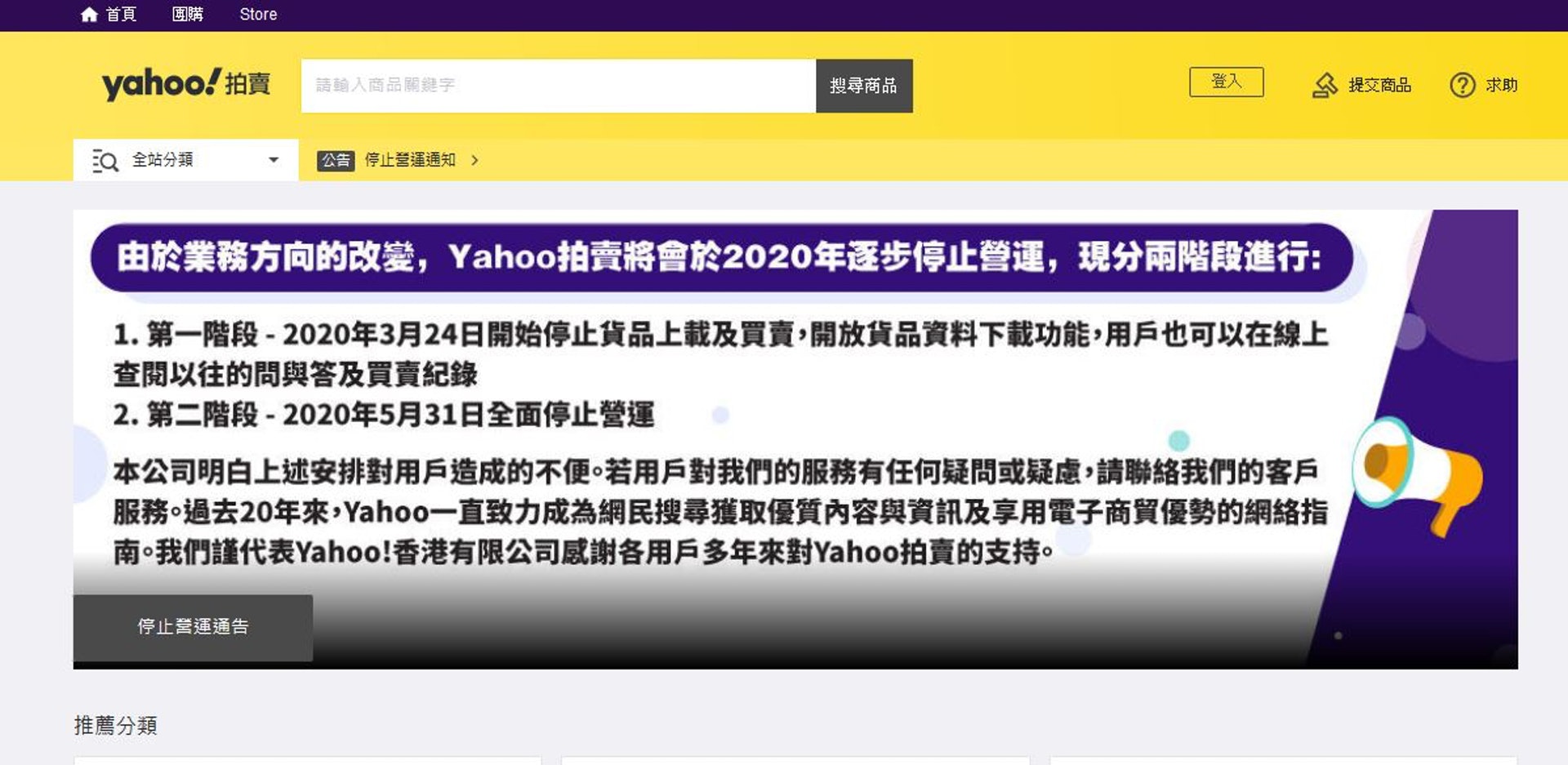The height and width of the screenshot is (765, 1568).
Task: Click the Yahoo!拍賣 logo
Action: [x=186, y=83]
